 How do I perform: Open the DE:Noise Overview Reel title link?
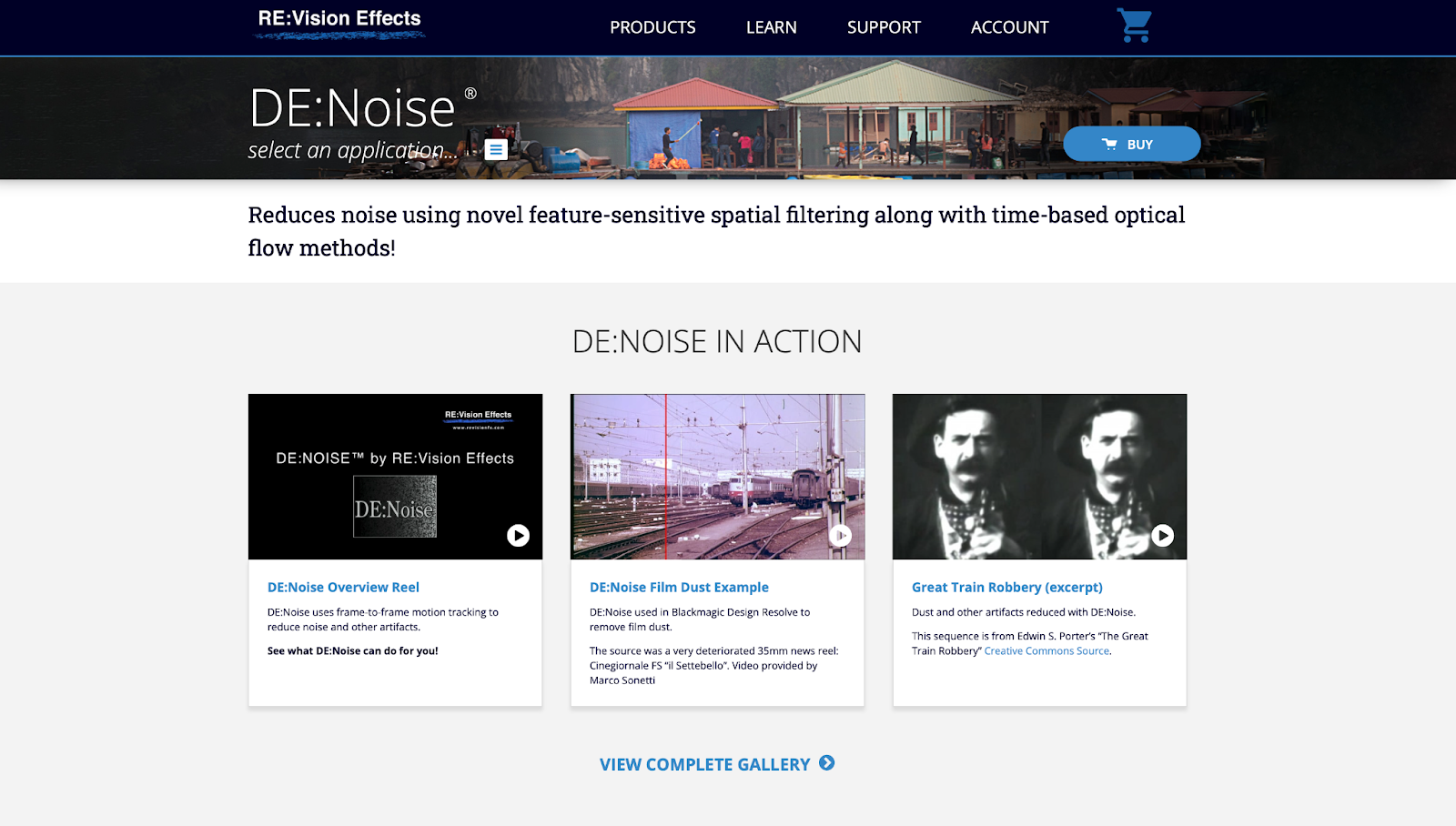pyautogui.click(x=343, y=588)
